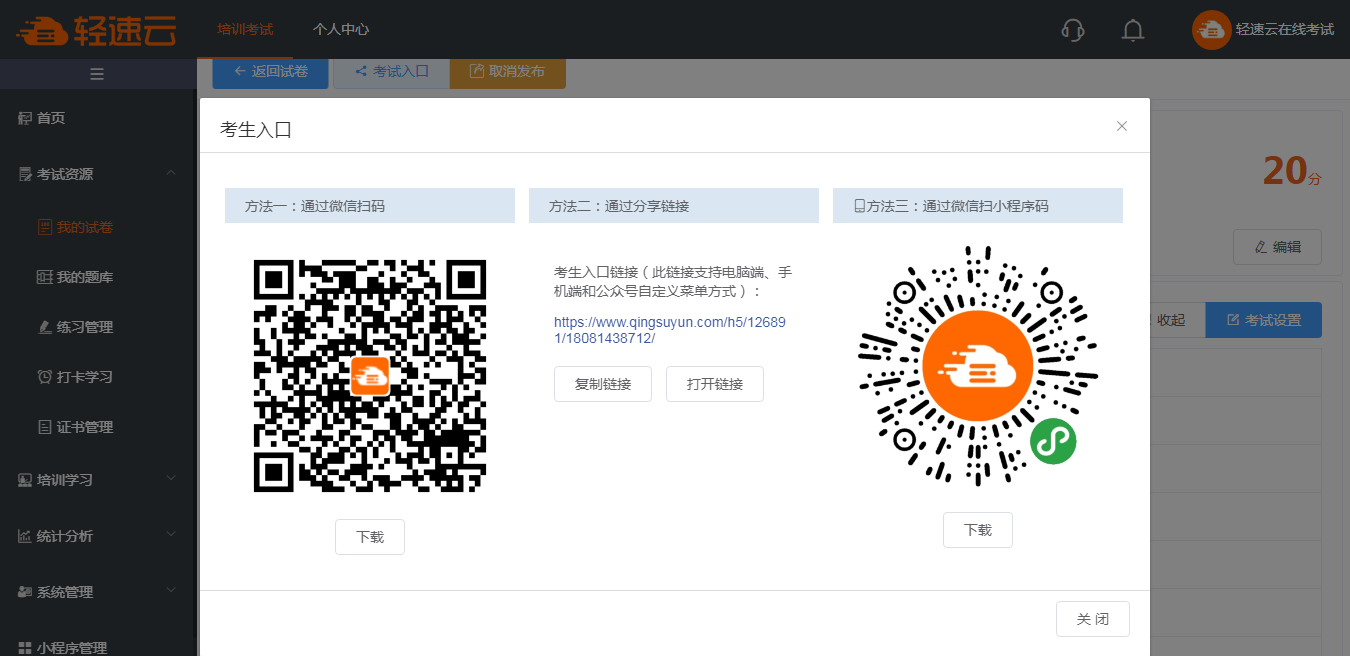Screen dimensions: 1350x656
Task: Expand the 考试资源 chevron
Action: click(x=171, y=173)
